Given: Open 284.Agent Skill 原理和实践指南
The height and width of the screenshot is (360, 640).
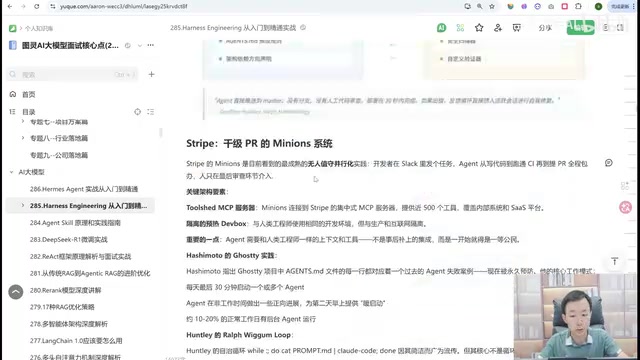Looking at the screenshot, I should [75, 223].
